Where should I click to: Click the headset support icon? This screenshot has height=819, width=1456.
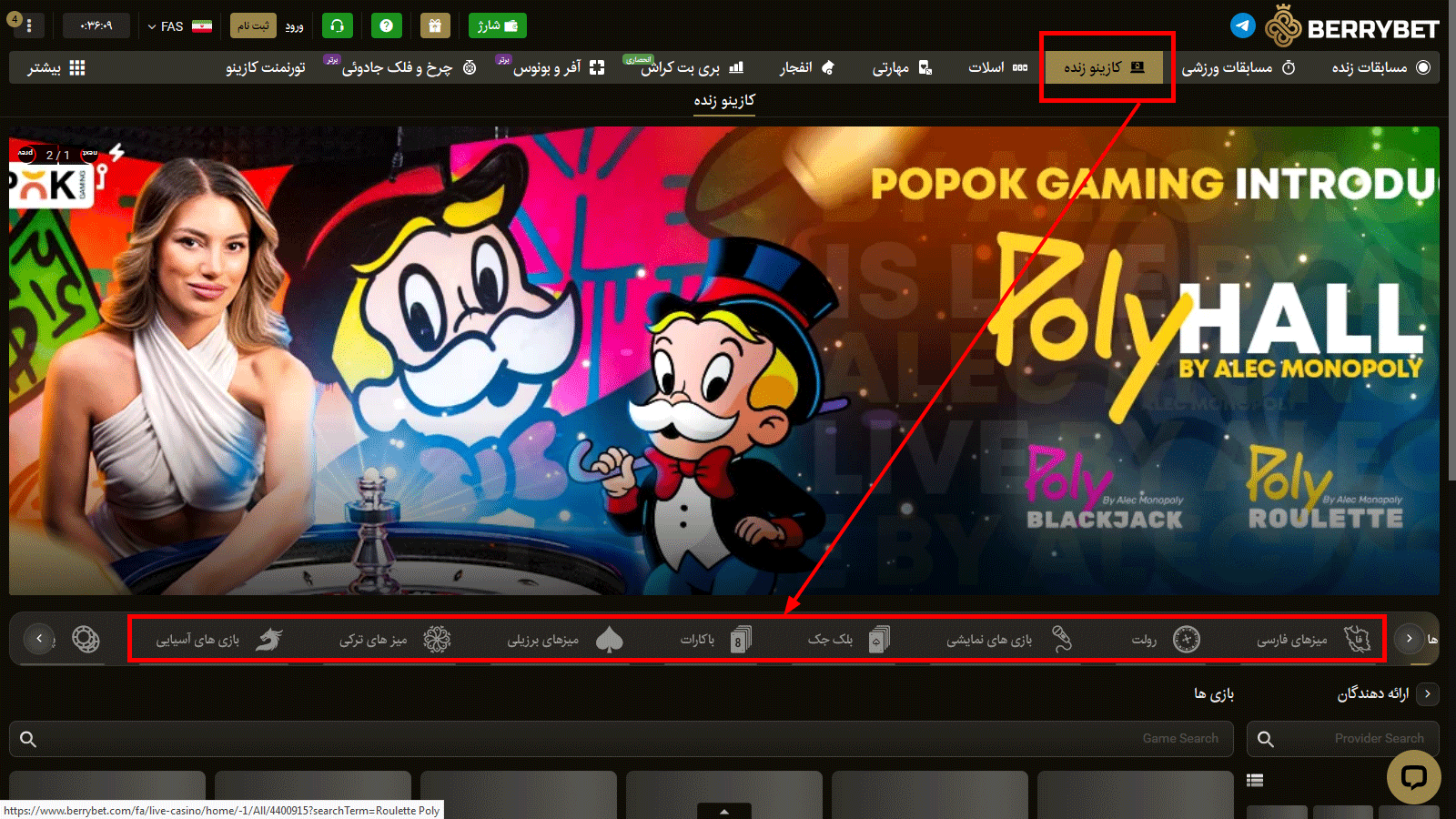coord(338,25)
